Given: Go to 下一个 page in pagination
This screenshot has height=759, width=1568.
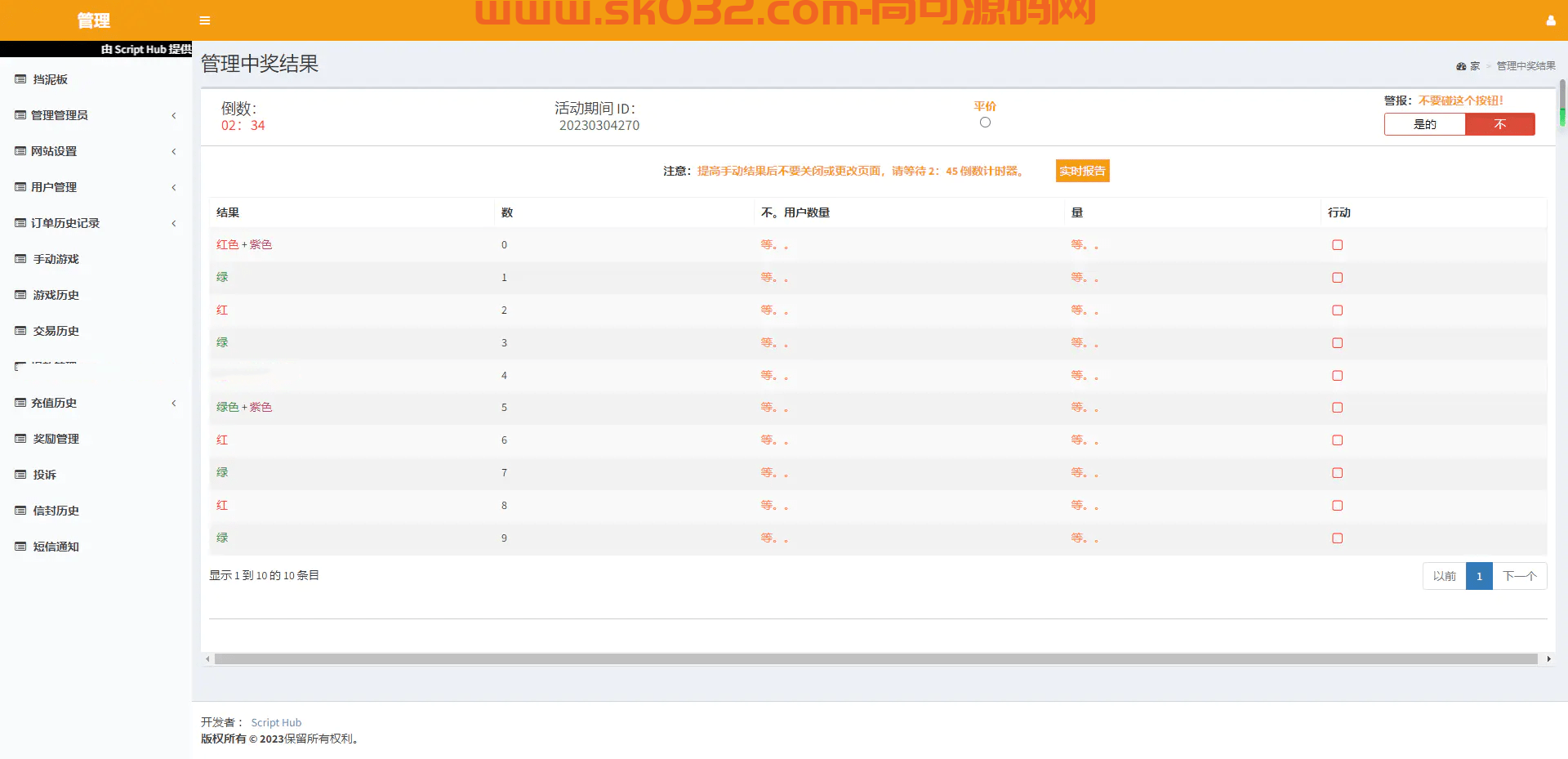Looking at the screenshot, I should (x=1520, y=576).
